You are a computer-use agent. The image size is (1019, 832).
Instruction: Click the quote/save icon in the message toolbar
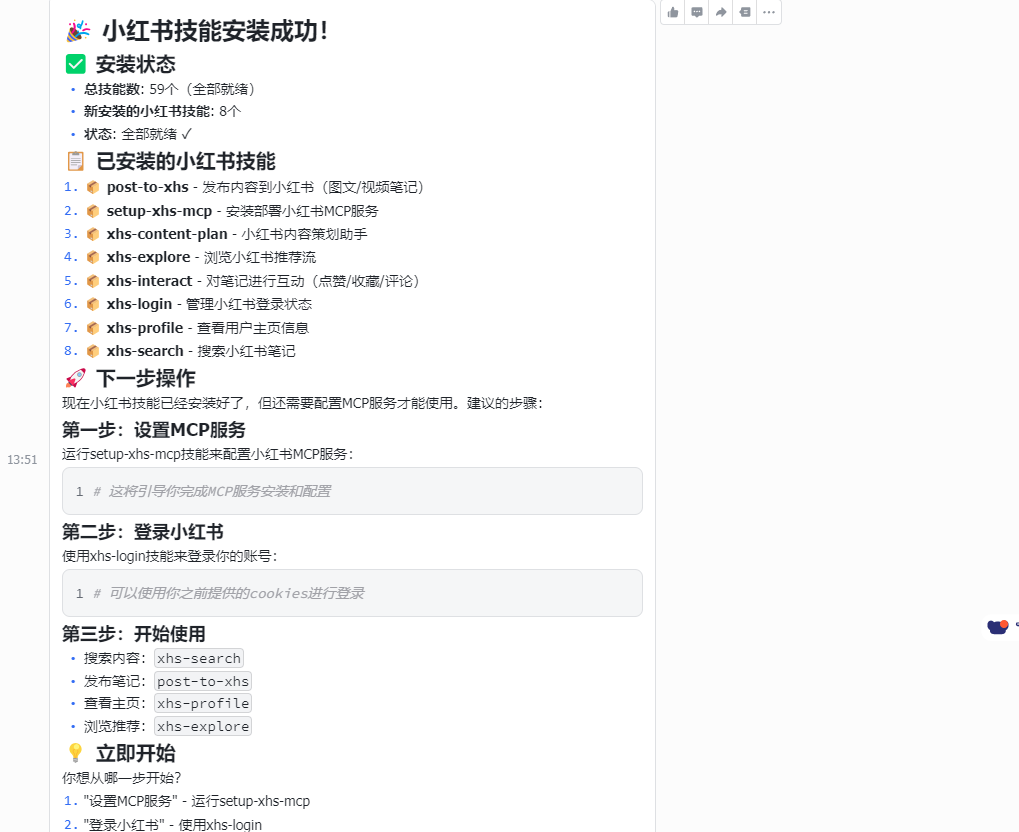[744, 12]
